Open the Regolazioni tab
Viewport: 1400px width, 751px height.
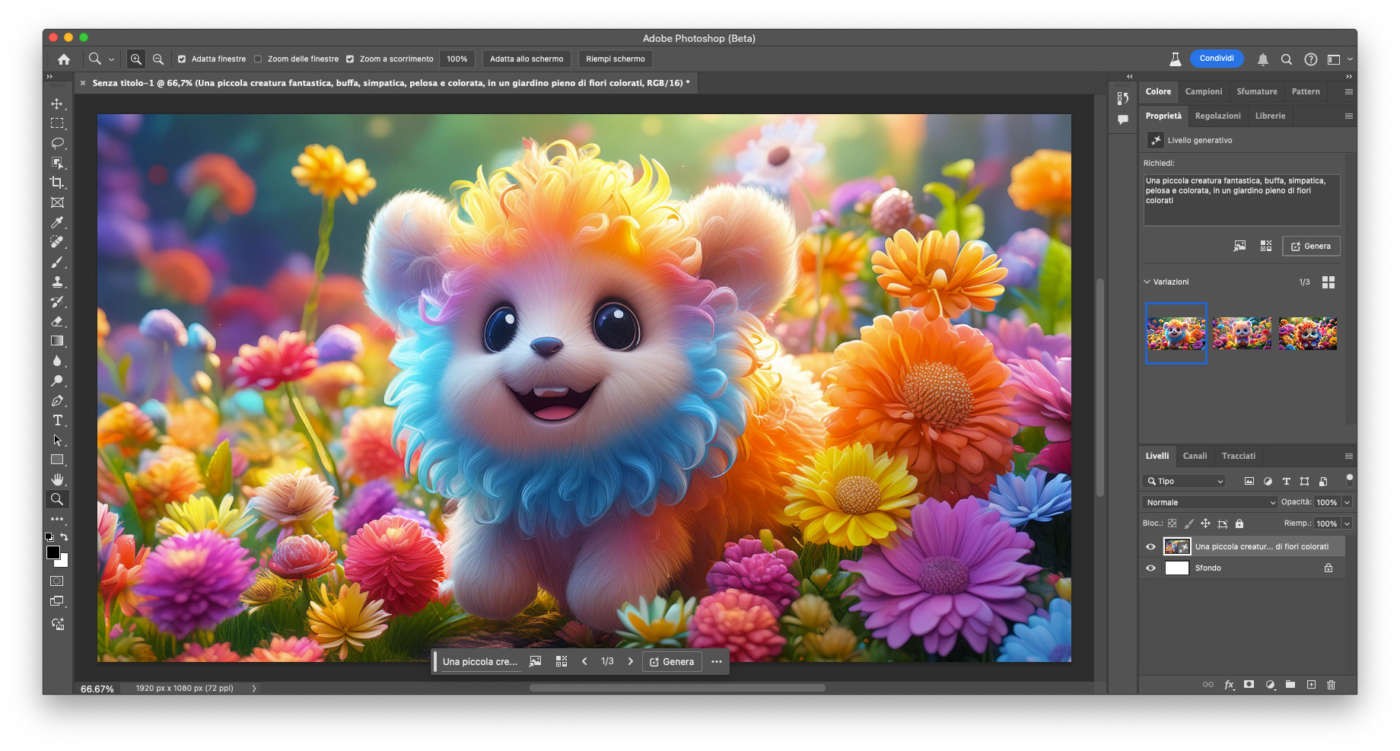[x=1217, y=116]
